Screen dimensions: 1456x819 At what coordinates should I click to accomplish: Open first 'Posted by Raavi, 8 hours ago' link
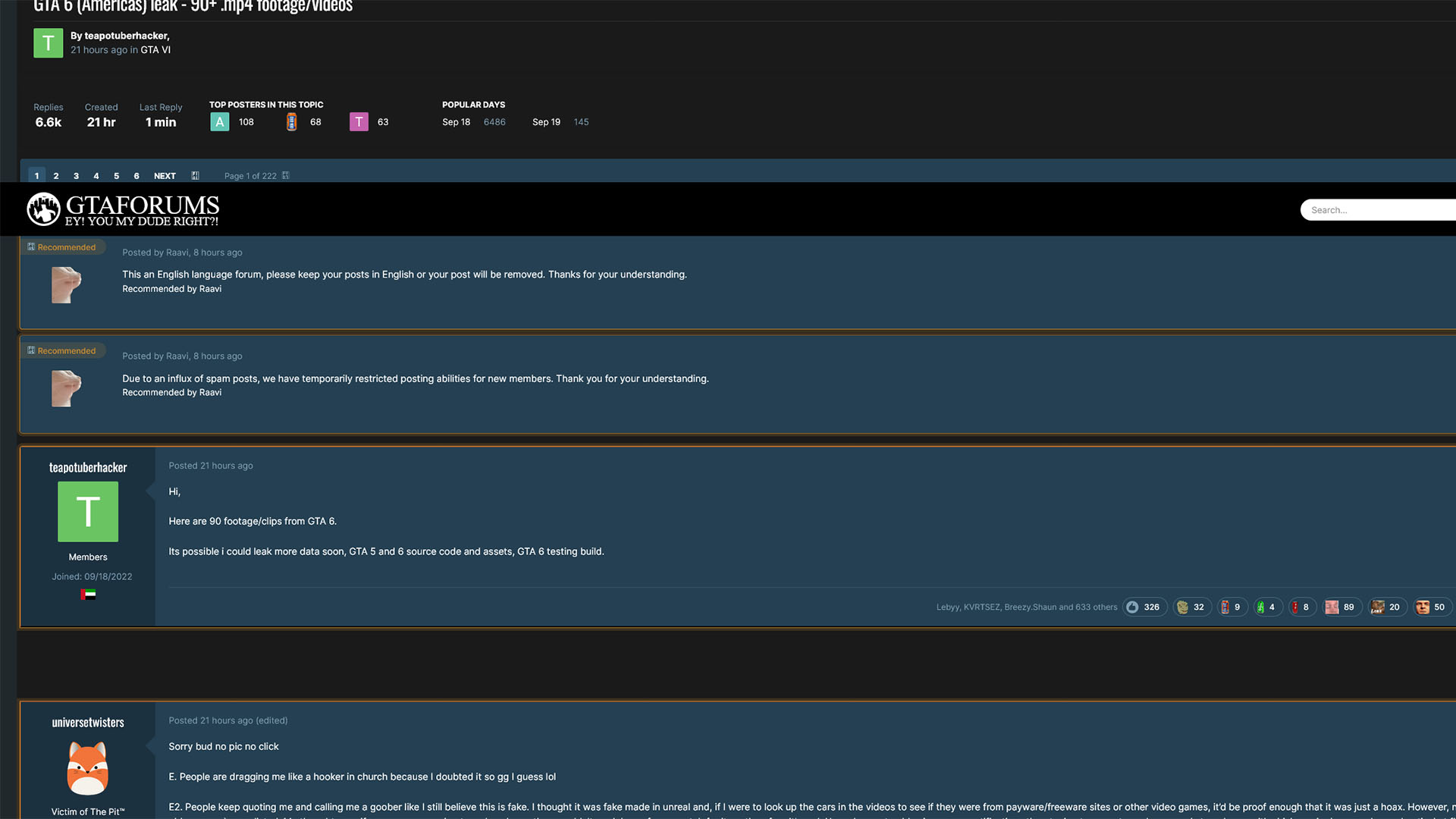(182, 253)
